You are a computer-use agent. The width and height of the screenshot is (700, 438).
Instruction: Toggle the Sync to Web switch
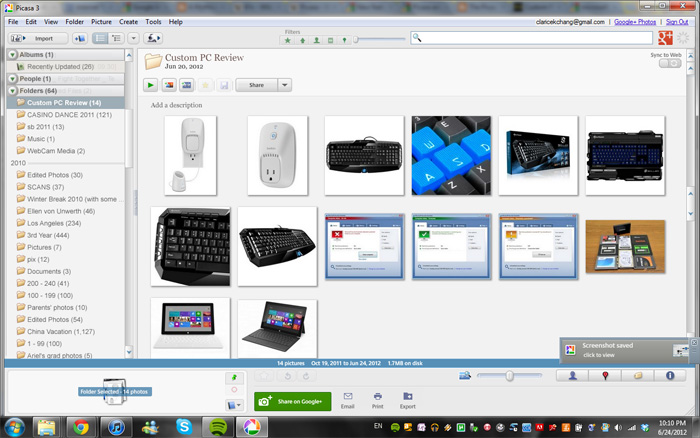pyautogui.click(x=670, y=63)
